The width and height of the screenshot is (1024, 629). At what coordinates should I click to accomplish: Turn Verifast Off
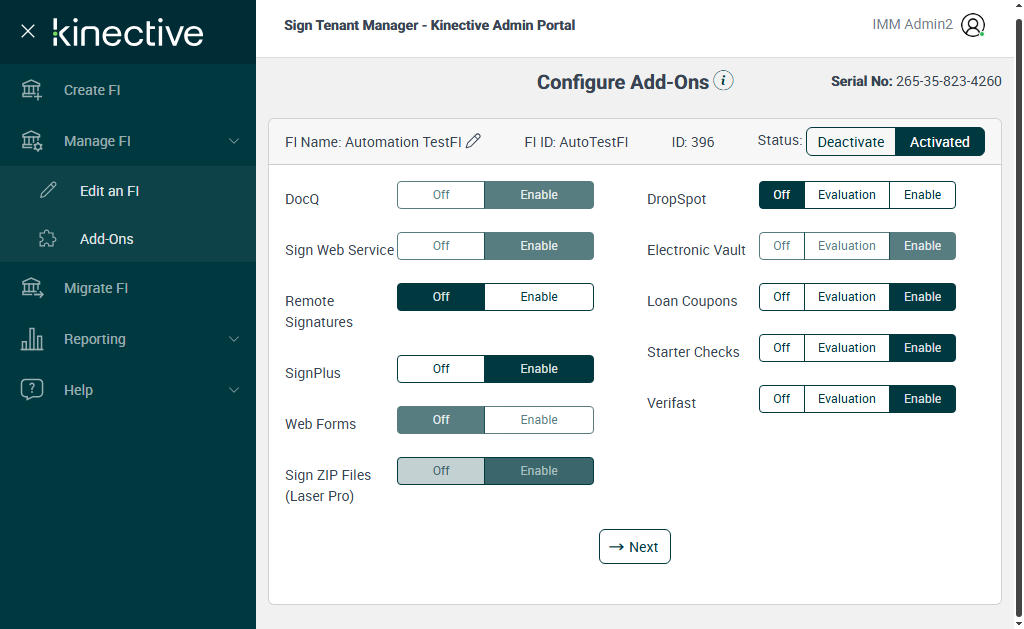[782, 398]
